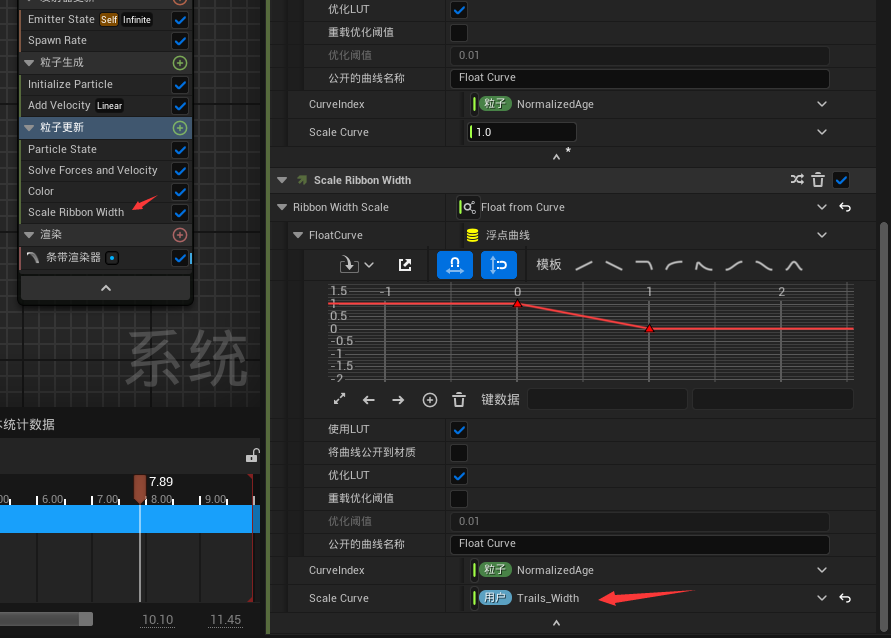Click shuffle icon on Scale Ribbon Width header
The height and width of the screenshot is (638, 891).
(797, 180)
